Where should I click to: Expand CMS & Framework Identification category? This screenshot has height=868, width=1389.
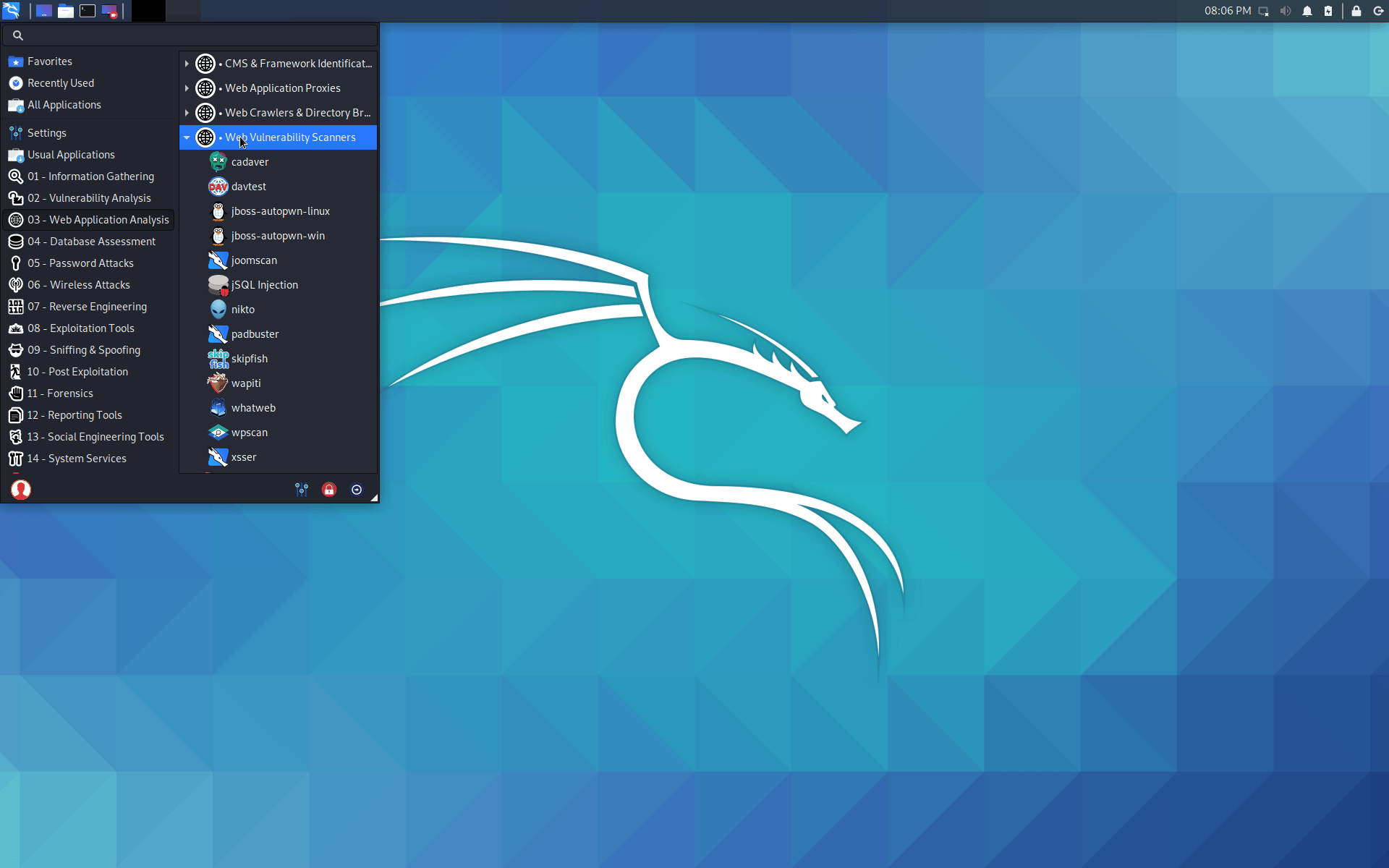(x=187, y=64)
